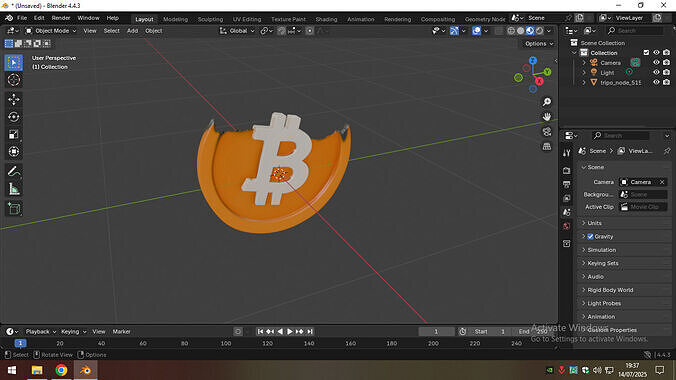
Task: Open the Object Mode dropdown
Action: tap(51, 31)
